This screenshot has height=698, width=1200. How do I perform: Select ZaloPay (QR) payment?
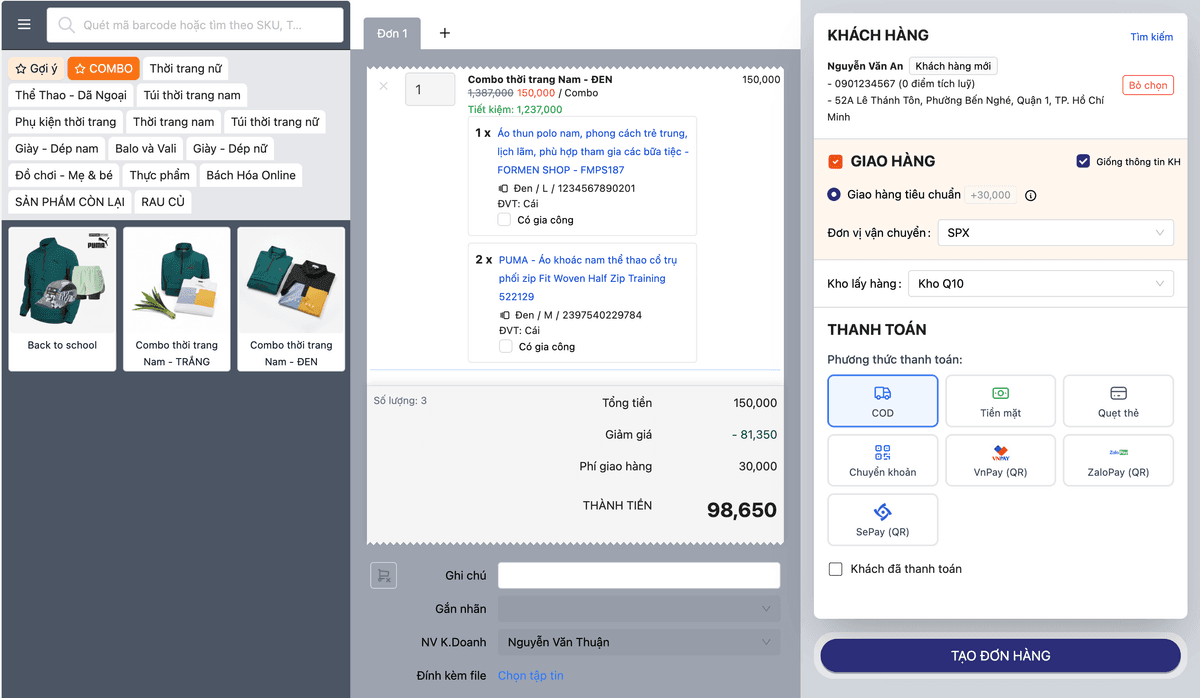tap(1117, 461)
